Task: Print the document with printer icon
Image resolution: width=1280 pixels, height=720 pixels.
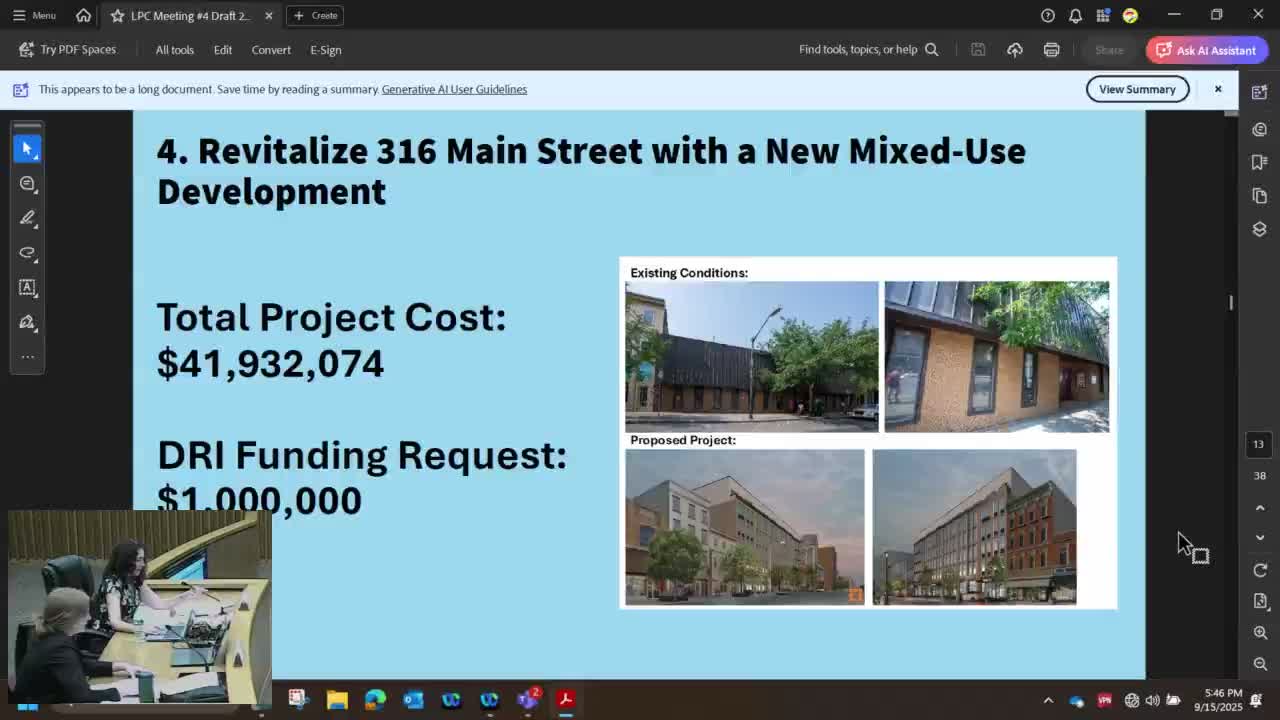Action: [1051, 50]
